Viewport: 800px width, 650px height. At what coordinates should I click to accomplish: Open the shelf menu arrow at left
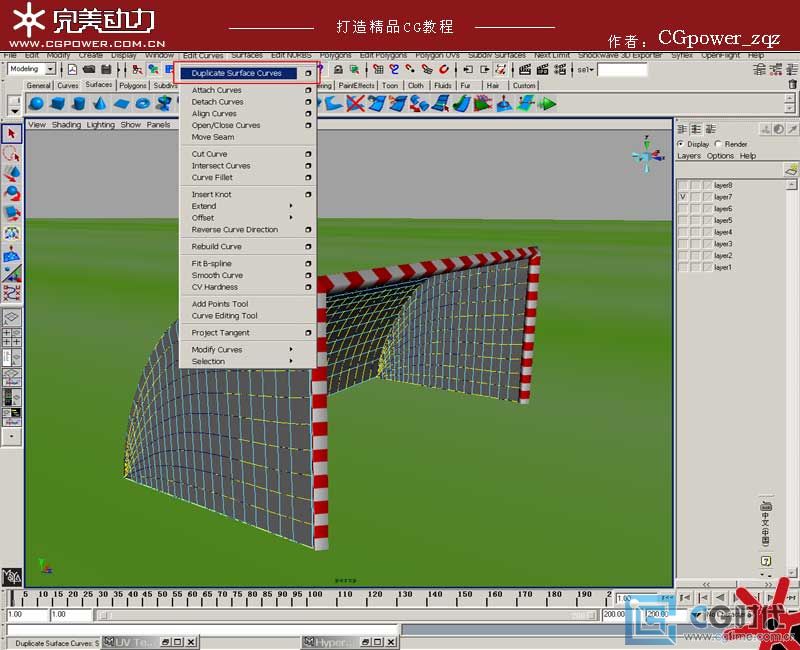point(14,110)
